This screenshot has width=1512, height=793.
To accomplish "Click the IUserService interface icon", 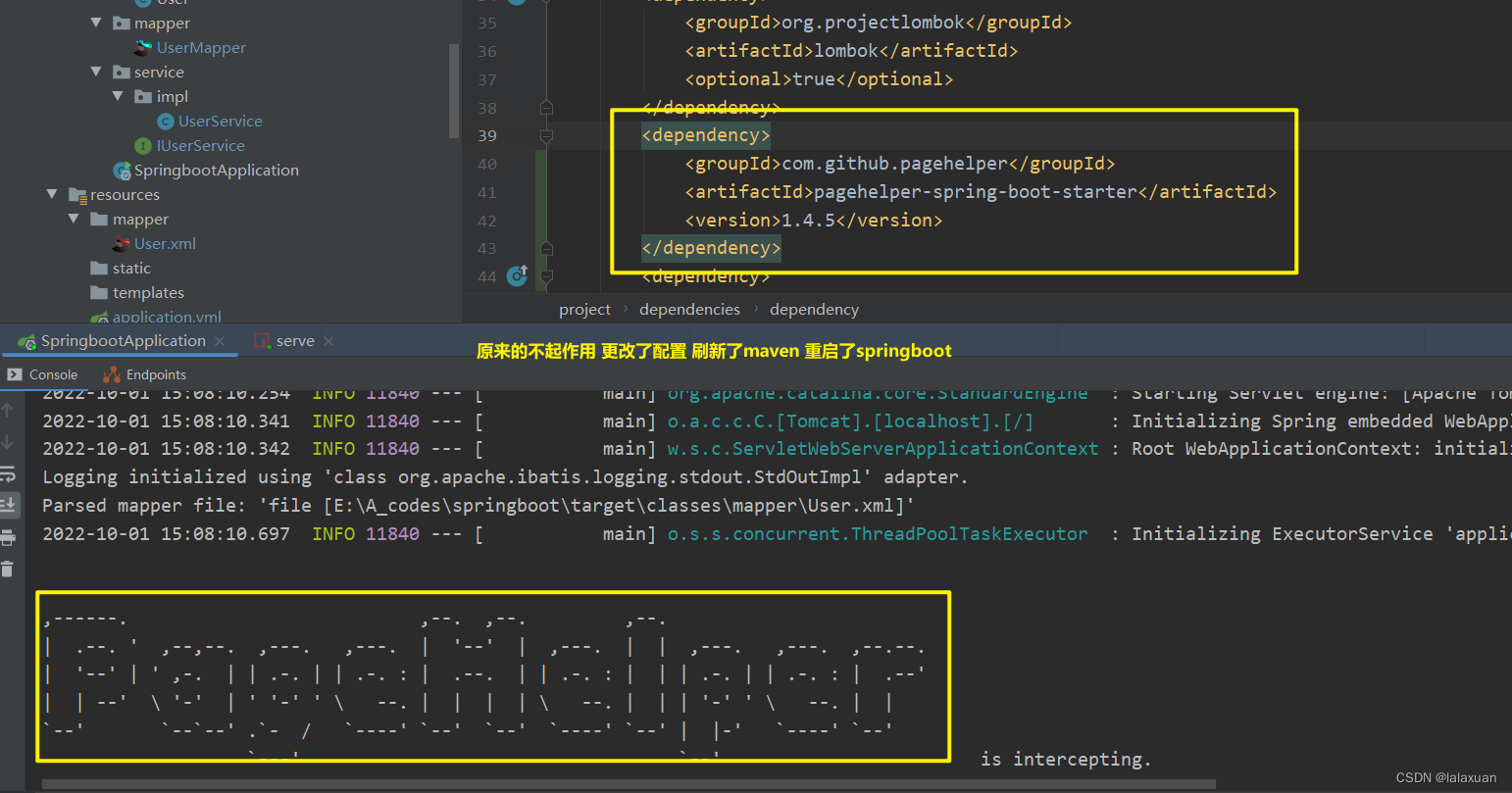I will pyautogui.click(x=144, y=145).
